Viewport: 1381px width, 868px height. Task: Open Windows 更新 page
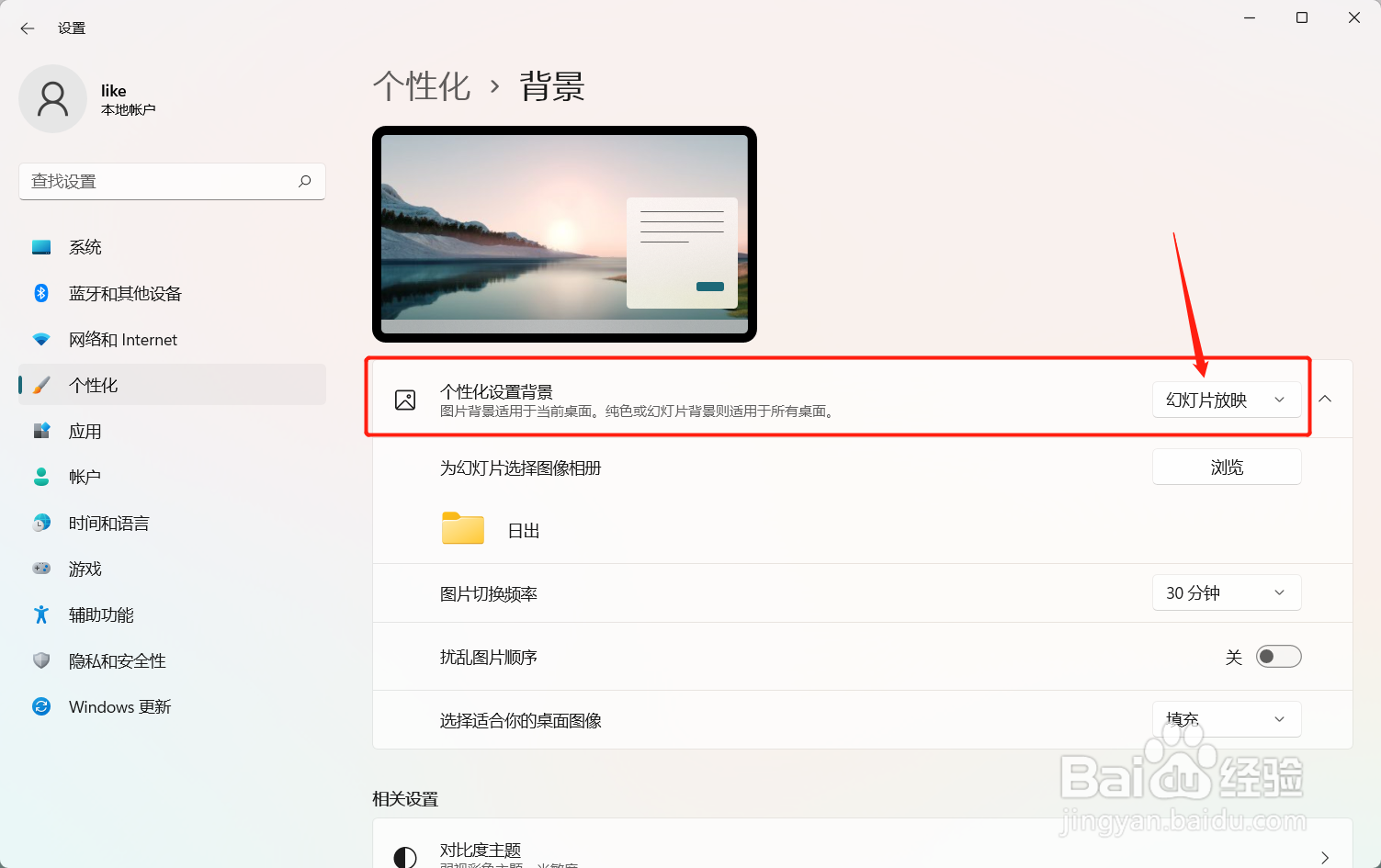[x=172, y=706]
